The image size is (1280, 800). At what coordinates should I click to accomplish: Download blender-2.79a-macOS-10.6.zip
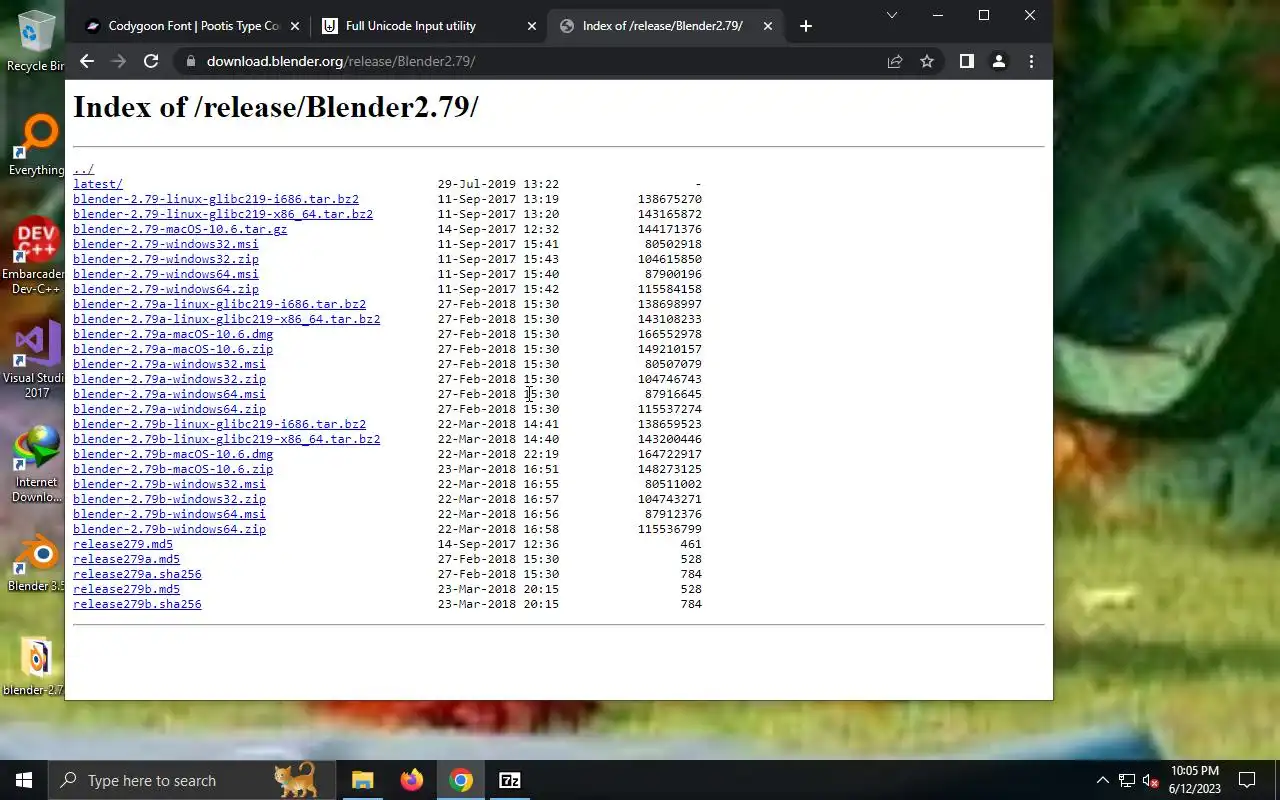(173, 349)
